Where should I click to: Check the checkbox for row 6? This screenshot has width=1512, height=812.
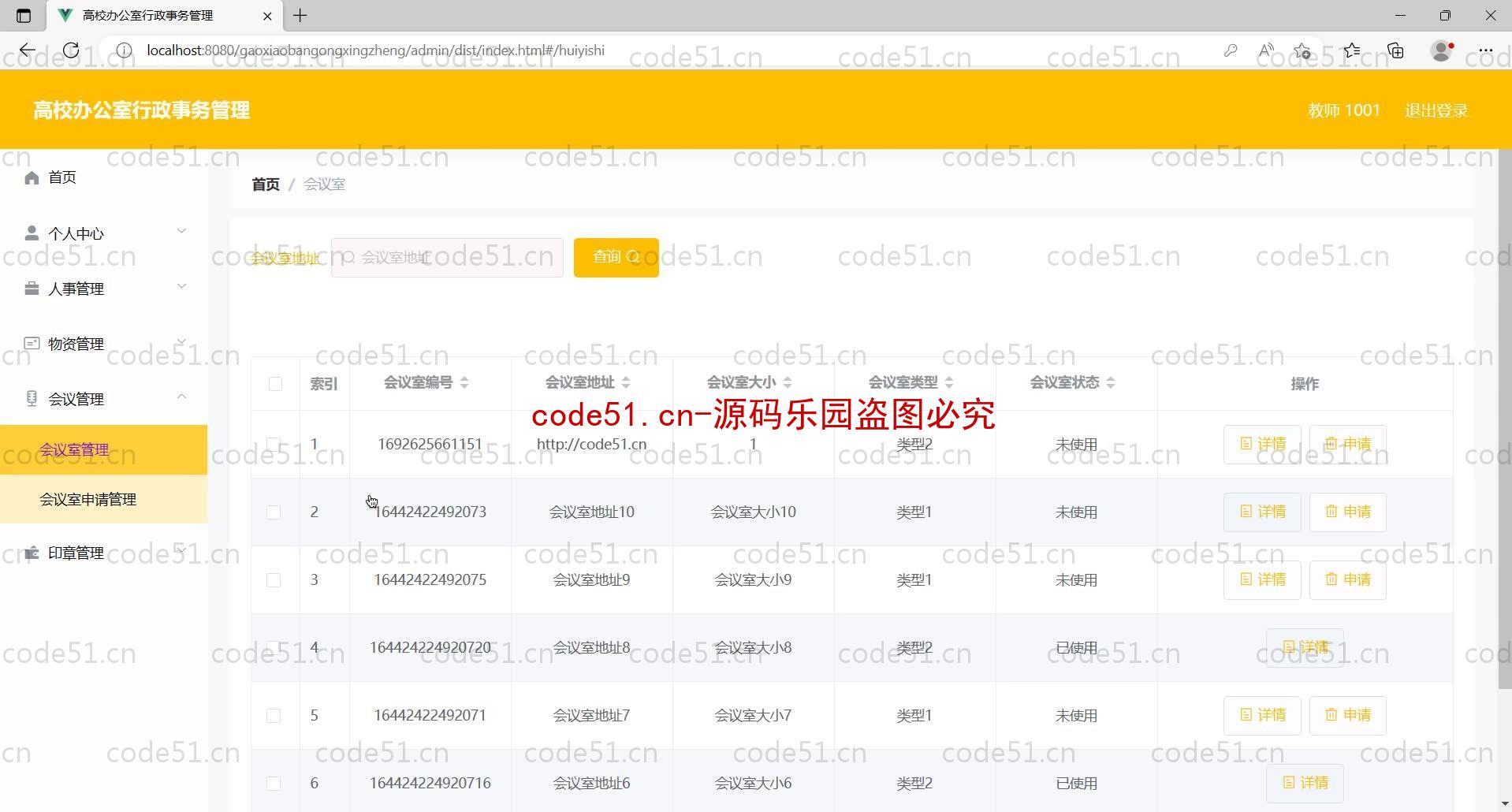(274, 784)
